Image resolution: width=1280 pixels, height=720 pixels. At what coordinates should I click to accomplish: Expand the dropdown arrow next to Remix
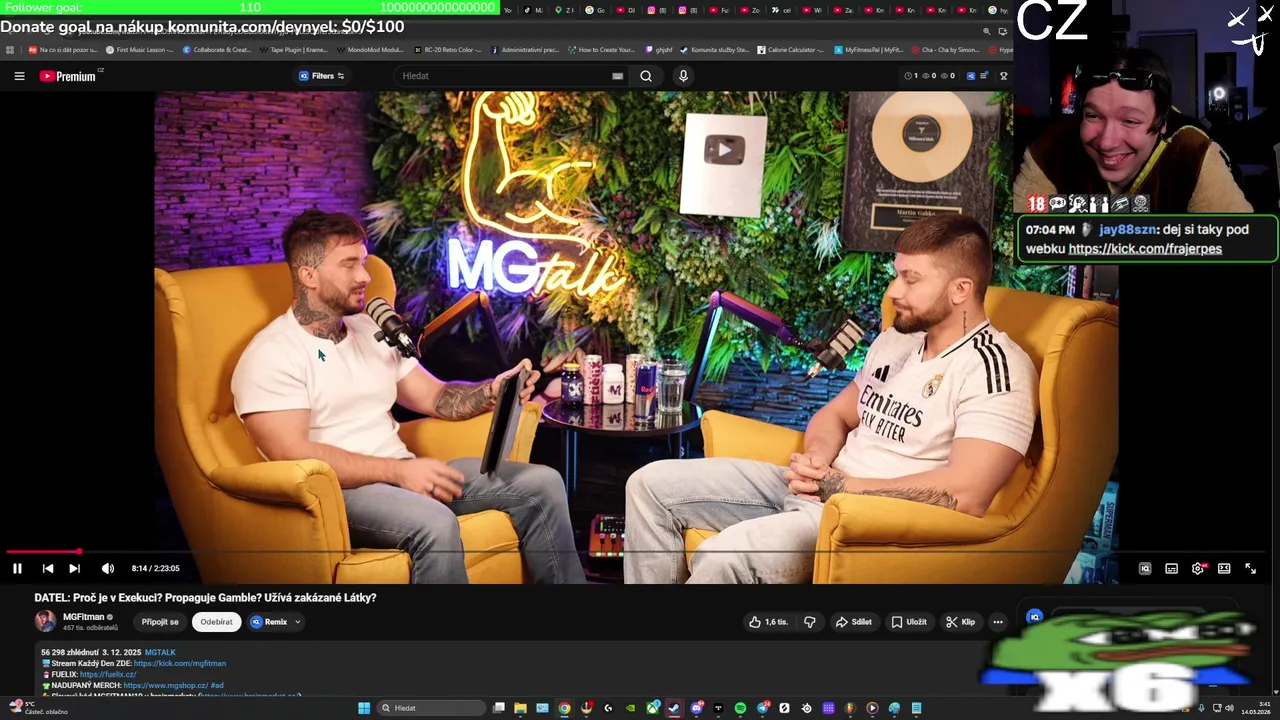[x=297, y=622]
